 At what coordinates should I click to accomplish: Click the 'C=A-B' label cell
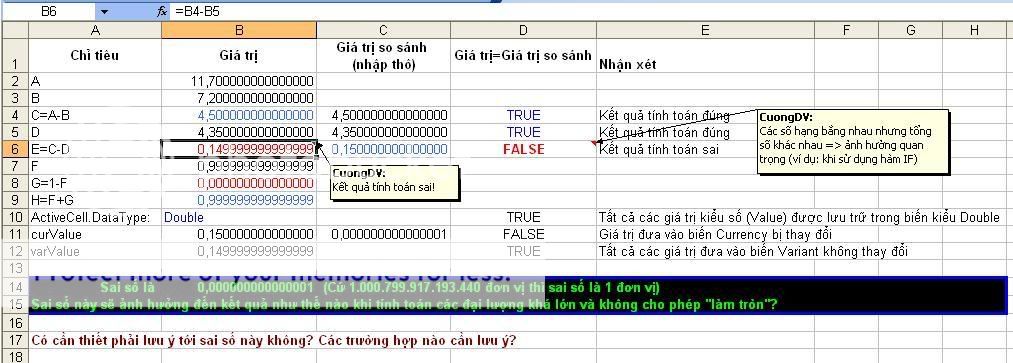pyautogui.click(x=94, y=115)
